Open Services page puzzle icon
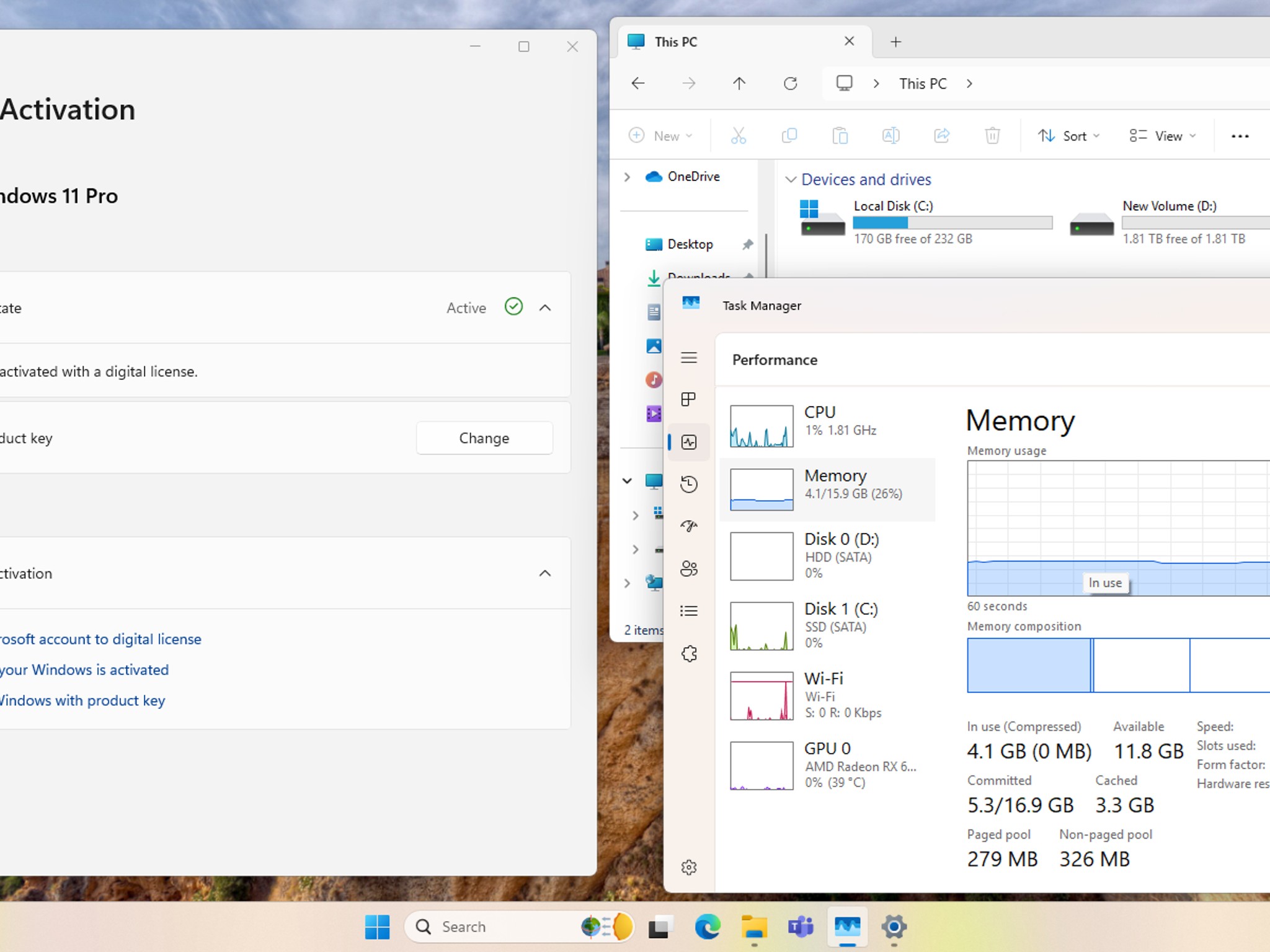 tap(689, 653)
